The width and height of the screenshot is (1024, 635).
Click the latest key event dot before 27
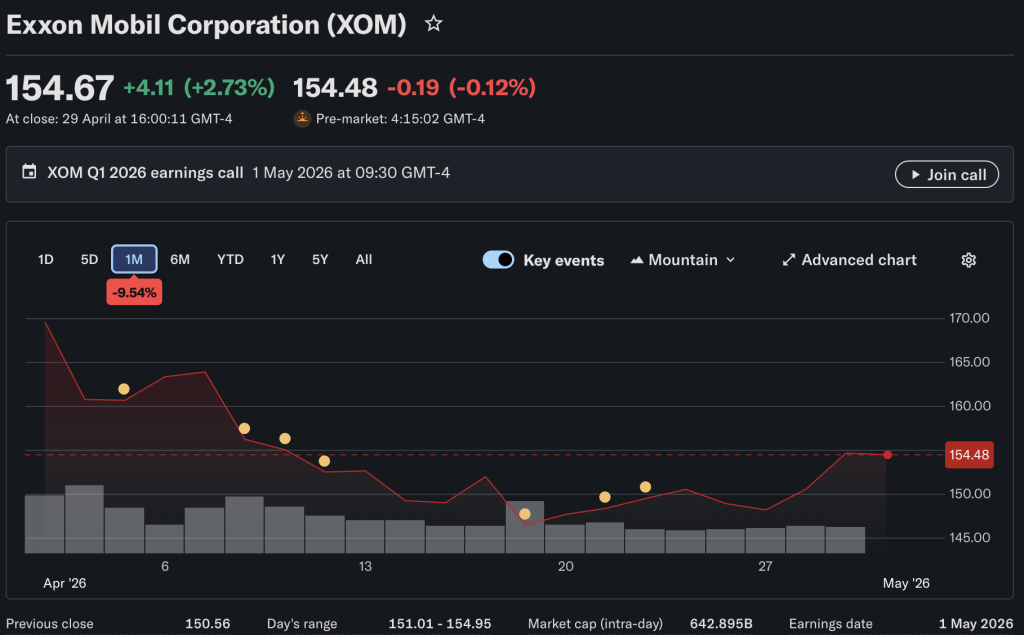point(645,487)
